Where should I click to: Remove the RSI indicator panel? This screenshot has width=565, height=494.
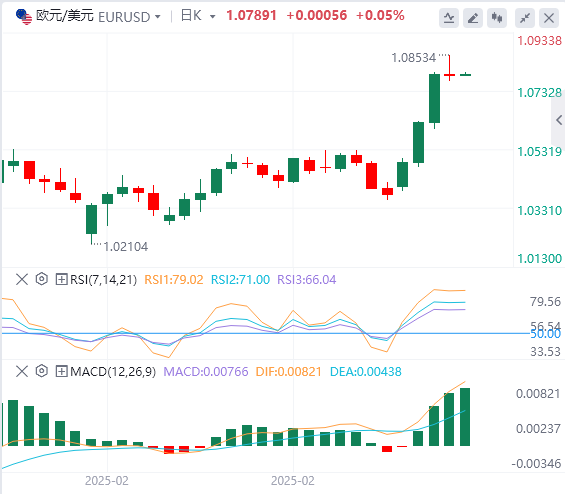coord(22,279)
